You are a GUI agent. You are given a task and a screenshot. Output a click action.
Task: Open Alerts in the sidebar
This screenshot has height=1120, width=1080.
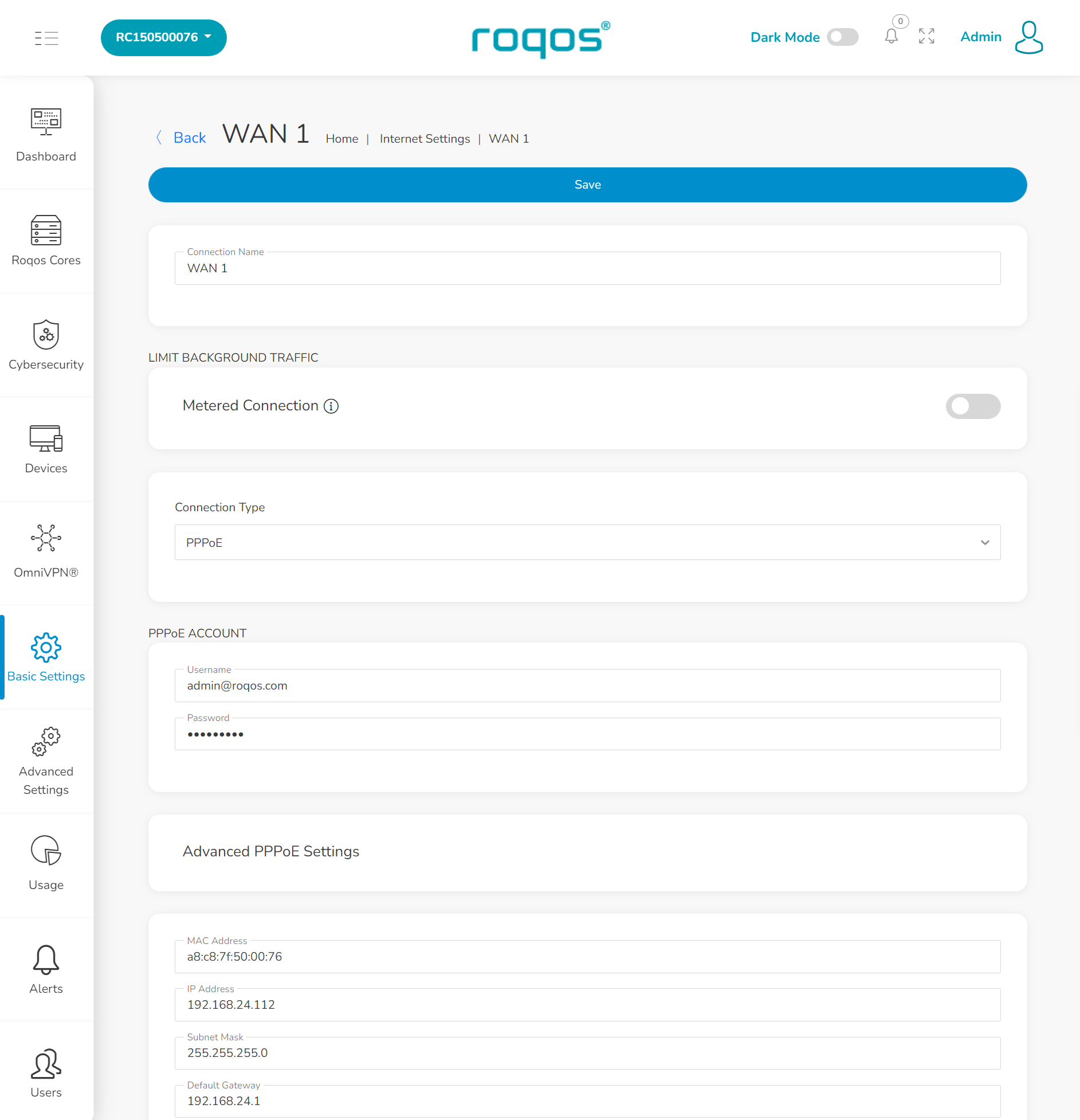[x=46, y=969]
